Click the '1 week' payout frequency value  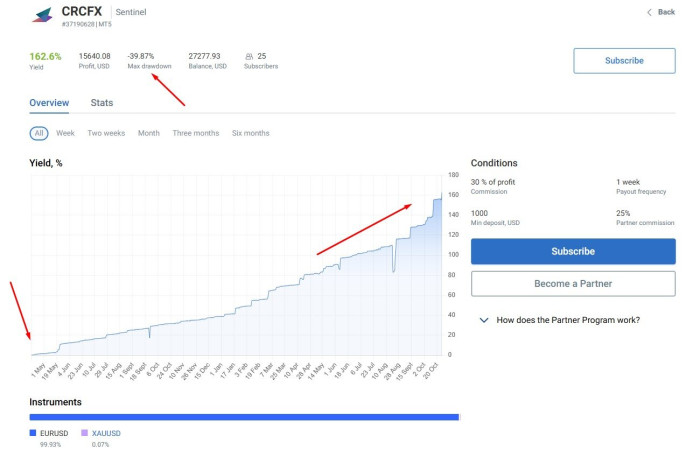point(628,182)
